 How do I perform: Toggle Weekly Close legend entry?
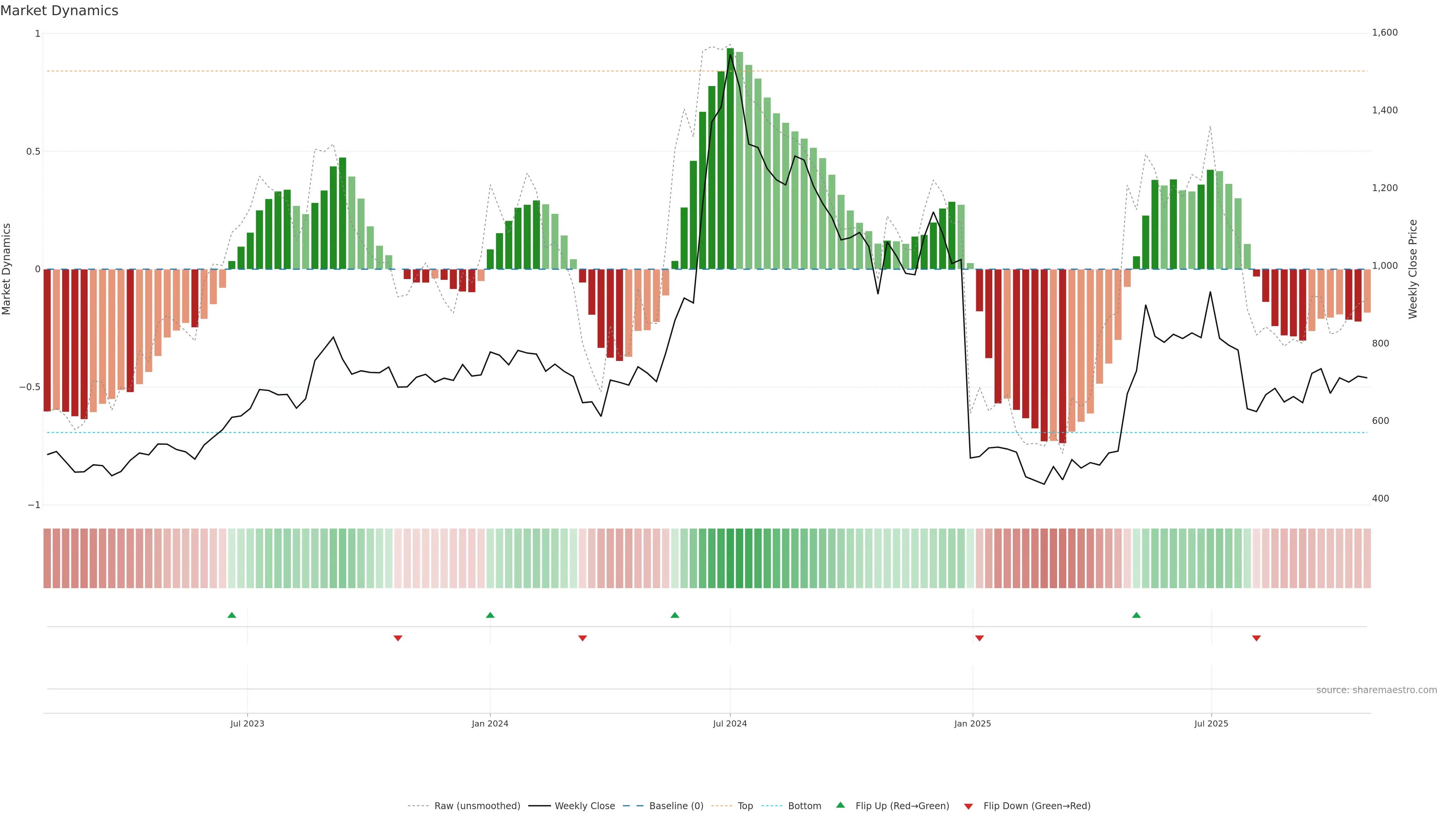point(584,805)
